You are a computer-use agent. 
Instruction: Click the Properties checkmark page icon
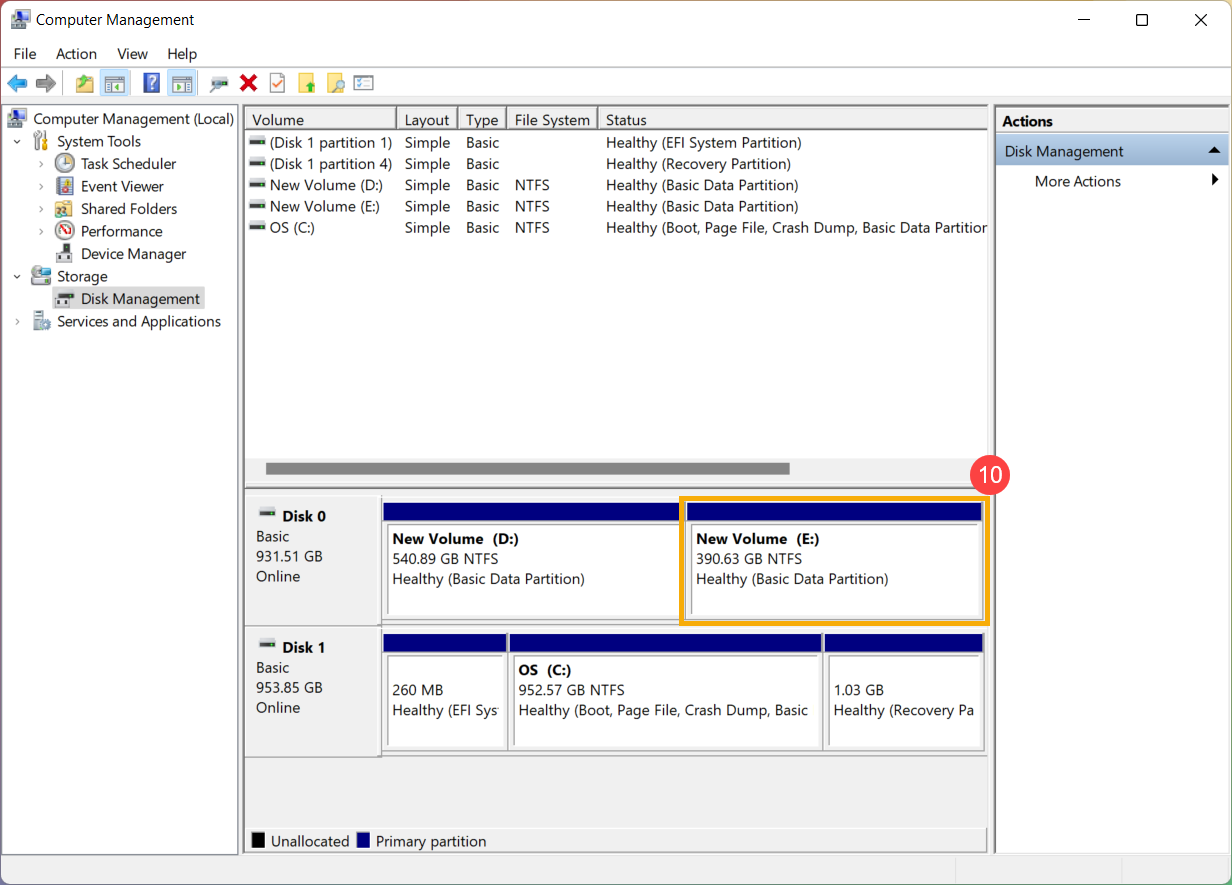pyautogui.click(x=277, y=84)
